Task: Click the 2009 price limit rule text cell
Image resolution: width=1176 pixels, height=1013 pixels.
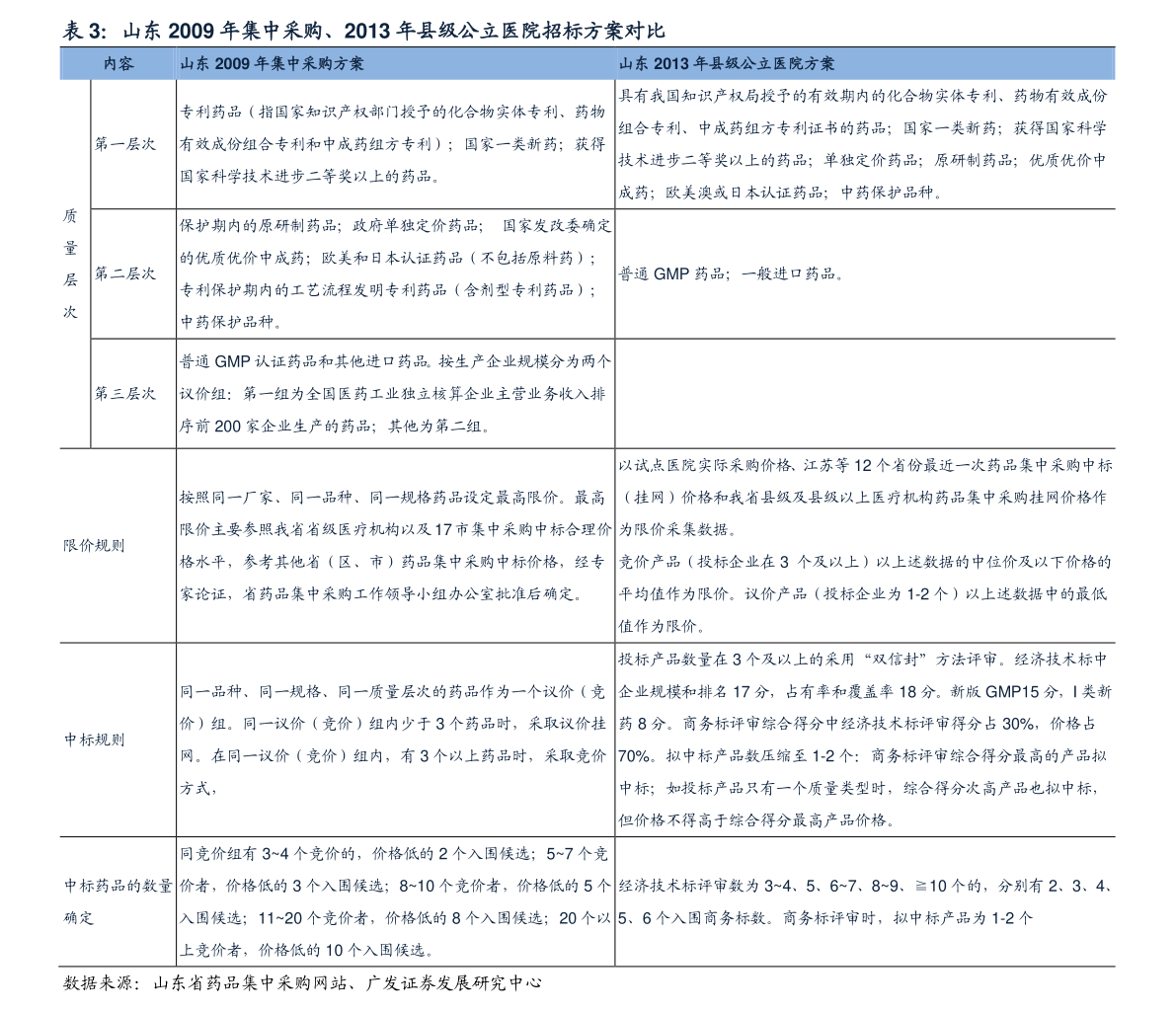Action: tap(395, 546)
